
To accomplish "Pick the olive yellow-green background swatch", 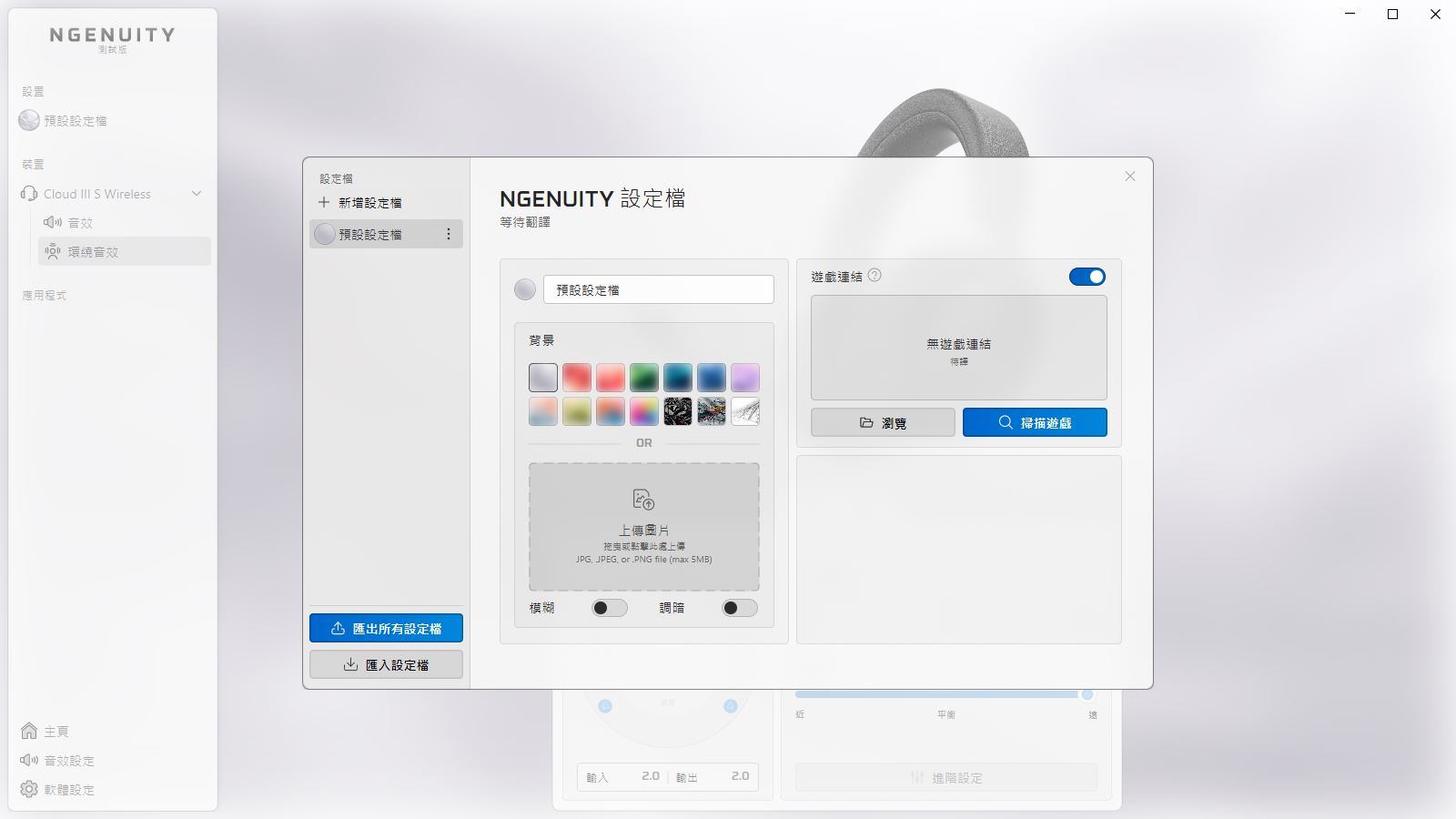I will [577, 411].
